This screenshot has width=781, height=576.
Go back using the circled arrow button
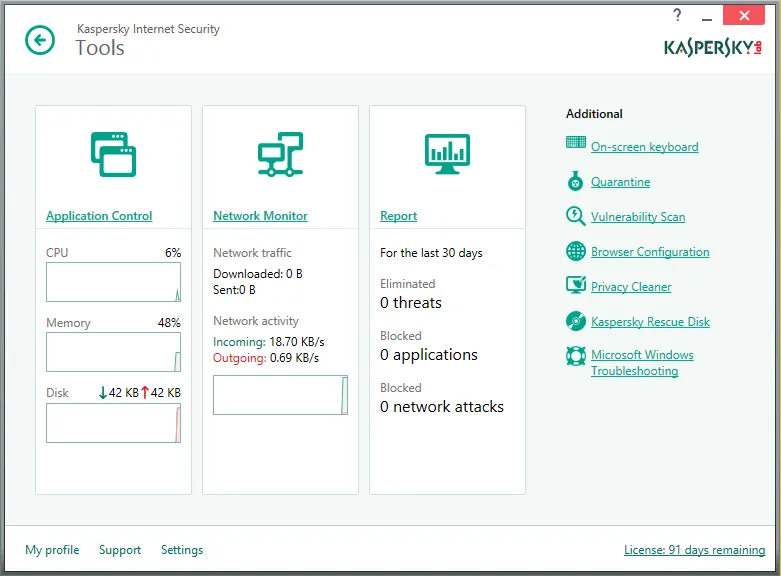pyautogui.click(x=40, y=40)
